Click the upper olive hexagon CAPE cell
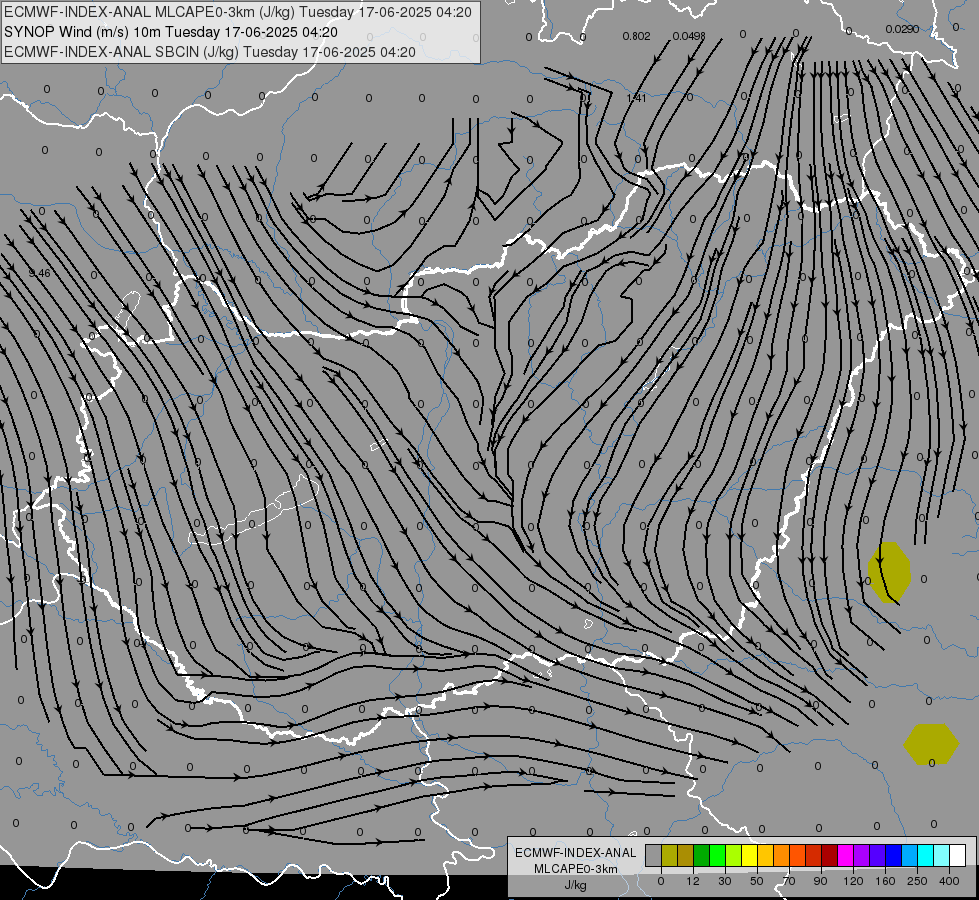This screenshot has width=979, height=900. (x=889, y=572)
